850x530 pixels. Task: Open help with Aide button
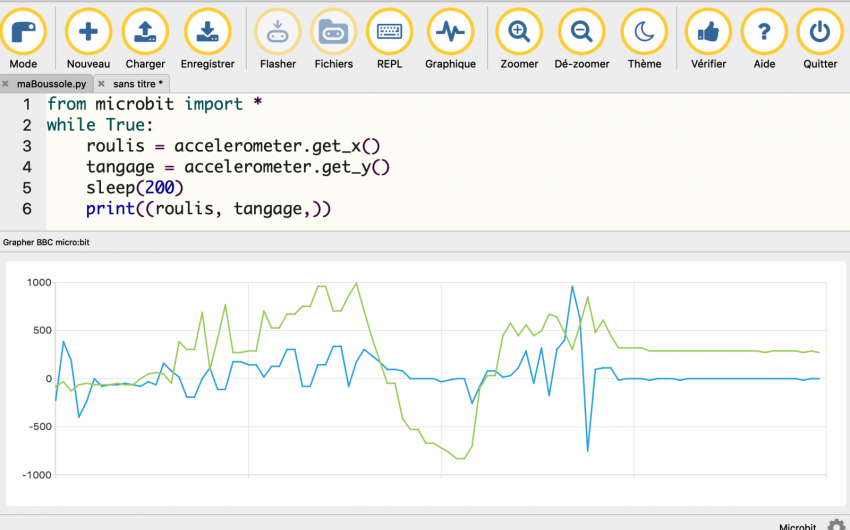(x=764, y=39)
